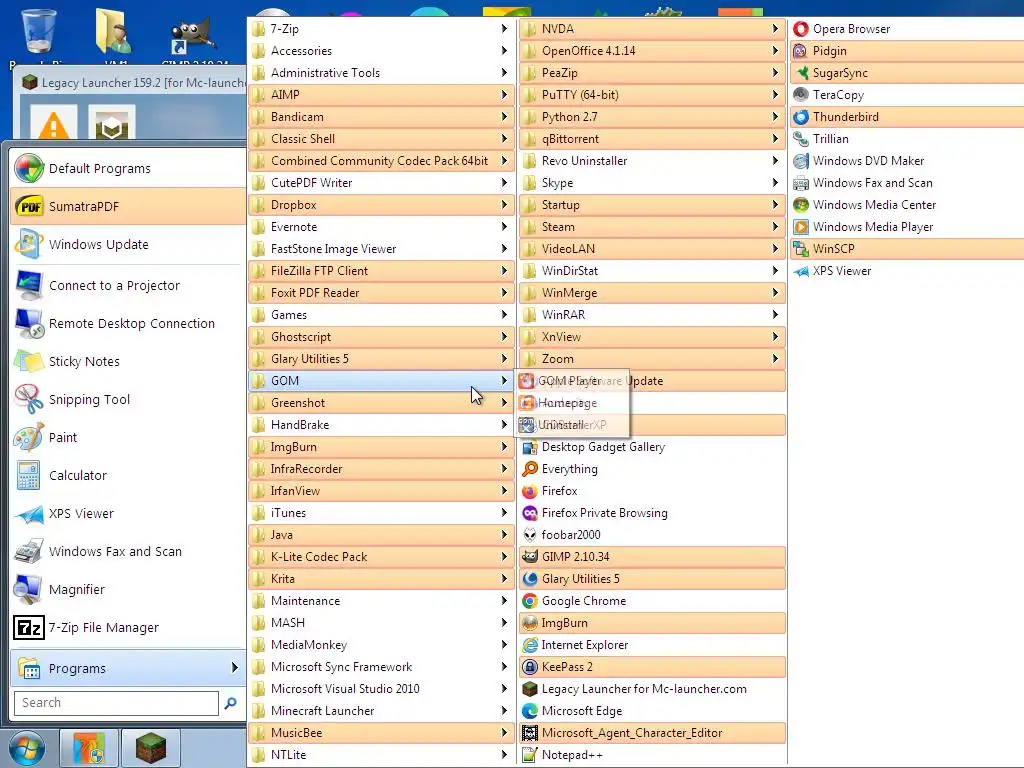Open Google Chrome
The height and width of the screenshot is (768, 1024).
click(652, 601)
